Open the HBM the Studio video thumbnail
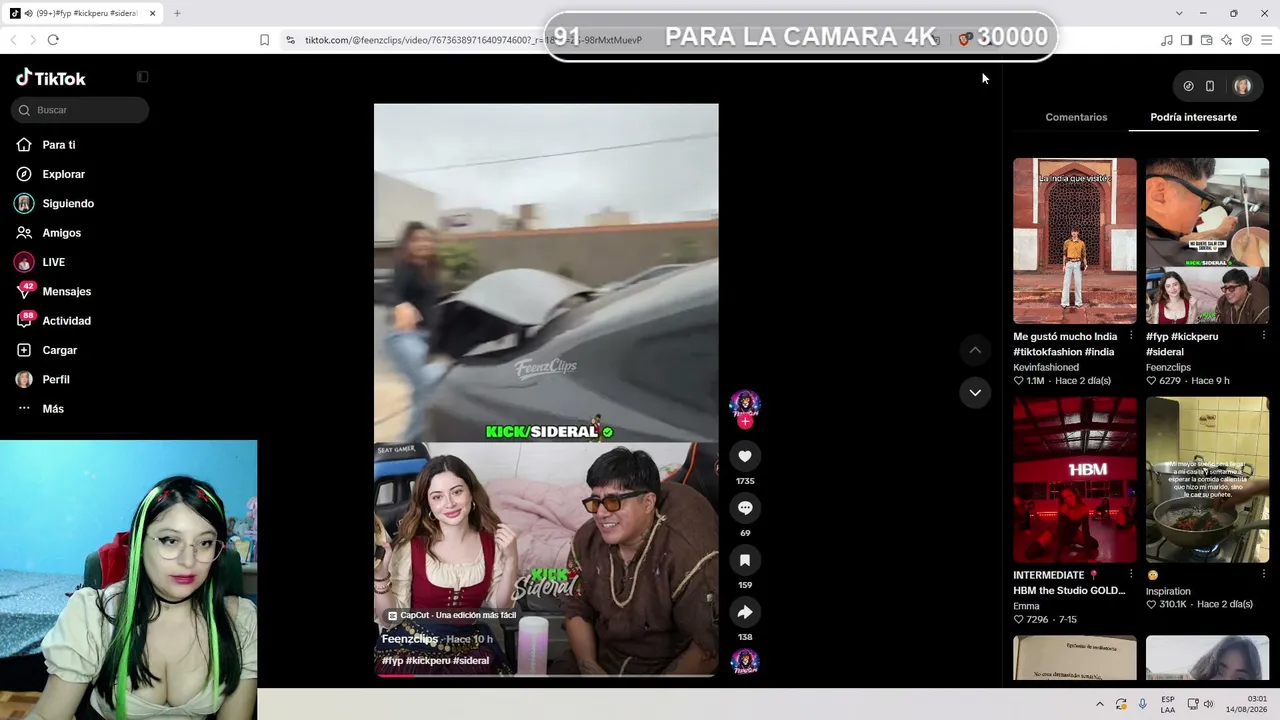1280x720 pixels. click(x=1075, y=480)
